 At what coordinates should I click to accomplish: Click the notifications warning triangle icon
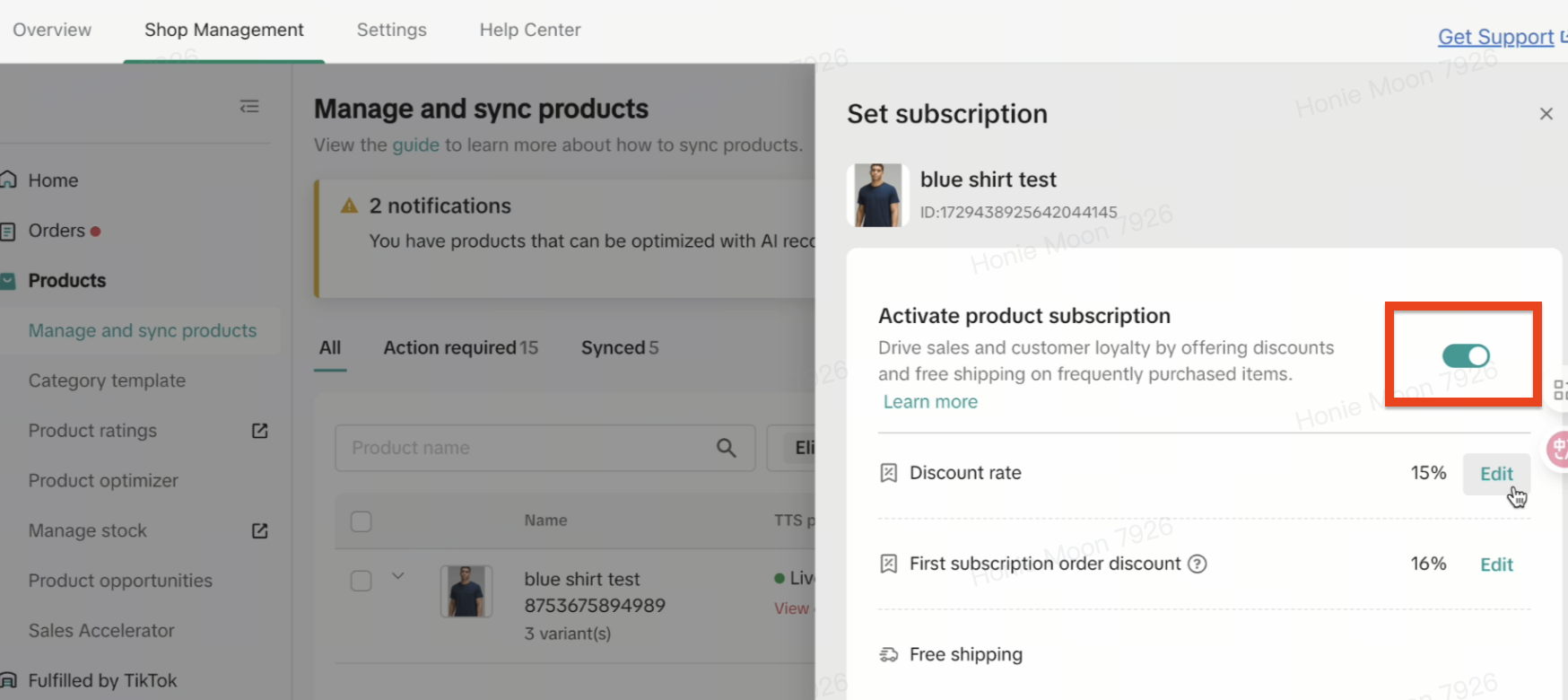(x=349, y=206)
